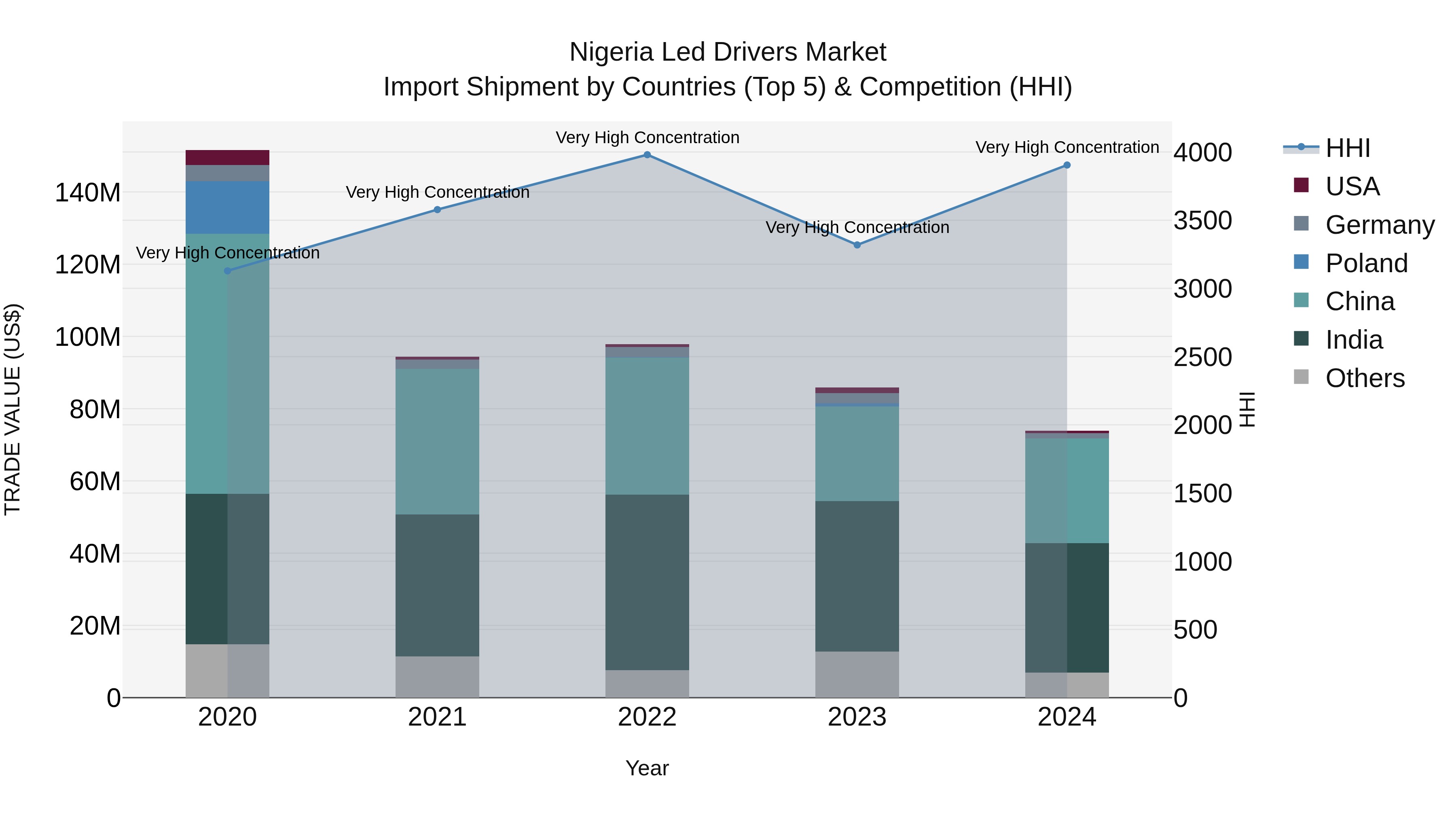Click the 'Year' x-axis title

[647, 768]
